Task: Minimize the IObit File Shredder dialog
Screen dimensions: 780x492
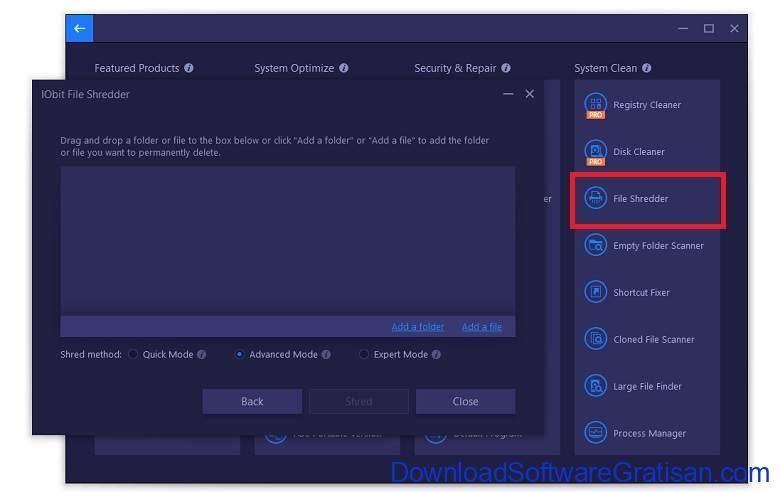Action: click(508, 94)
